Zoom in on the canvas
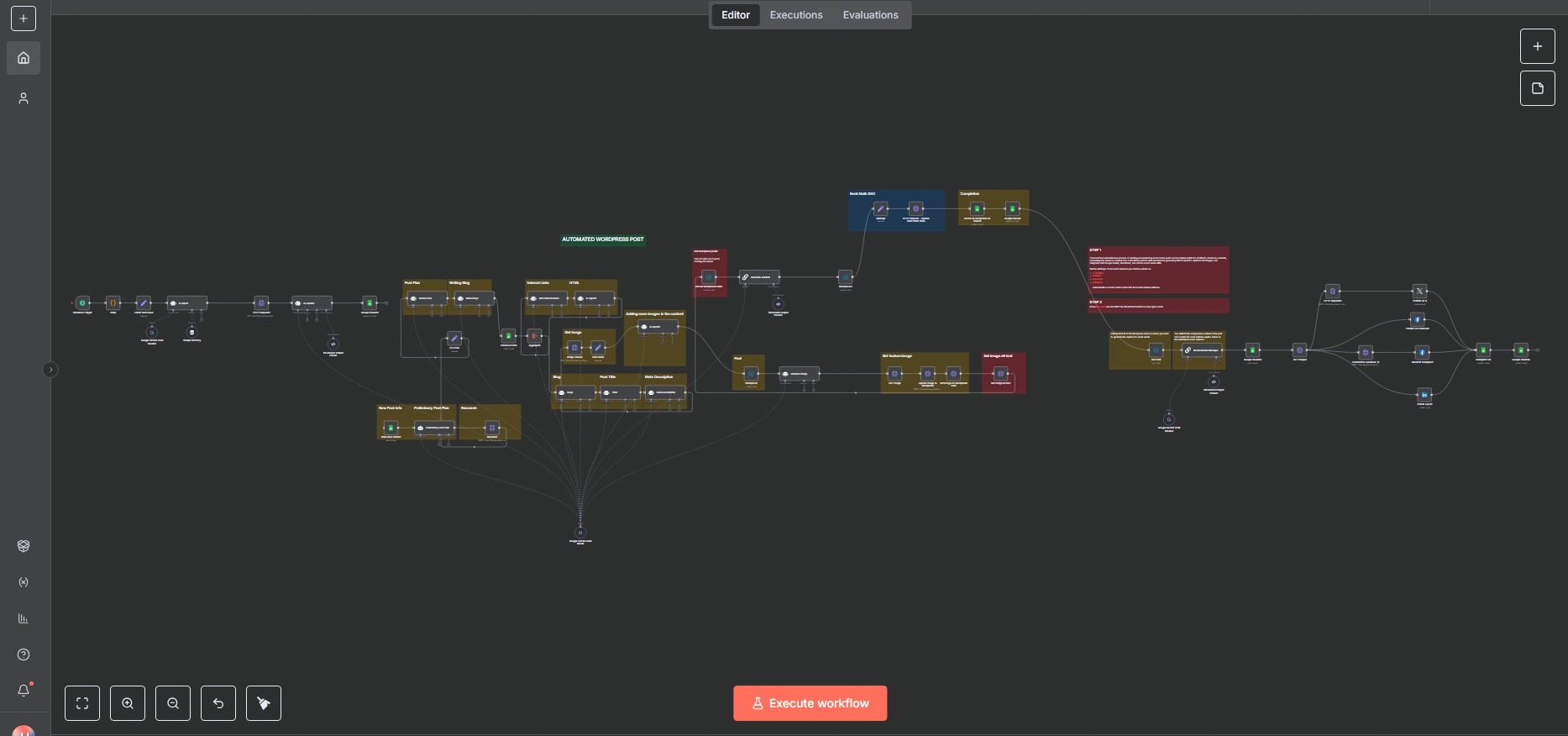The width and height of the screenshot is (1568, 736). [128, 703]
